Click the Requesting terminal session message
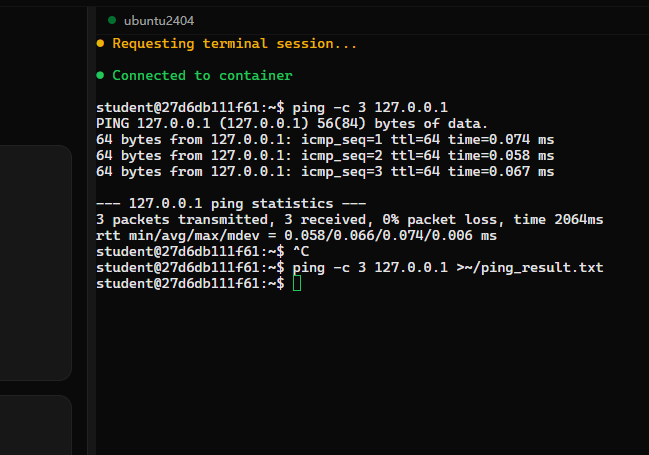Viewport: 649px width, 455px height. pos(234,43)
